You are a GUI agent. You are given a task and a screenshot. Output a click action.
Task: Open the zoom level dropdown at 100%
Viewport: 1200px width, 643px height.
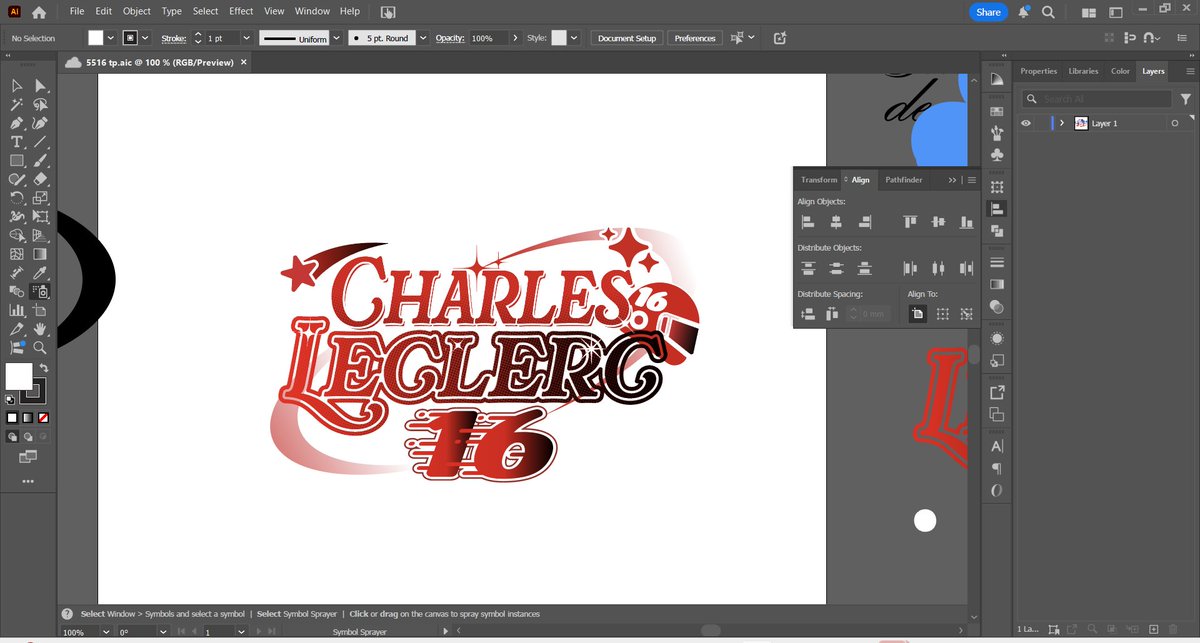click(x=108, y=632)
